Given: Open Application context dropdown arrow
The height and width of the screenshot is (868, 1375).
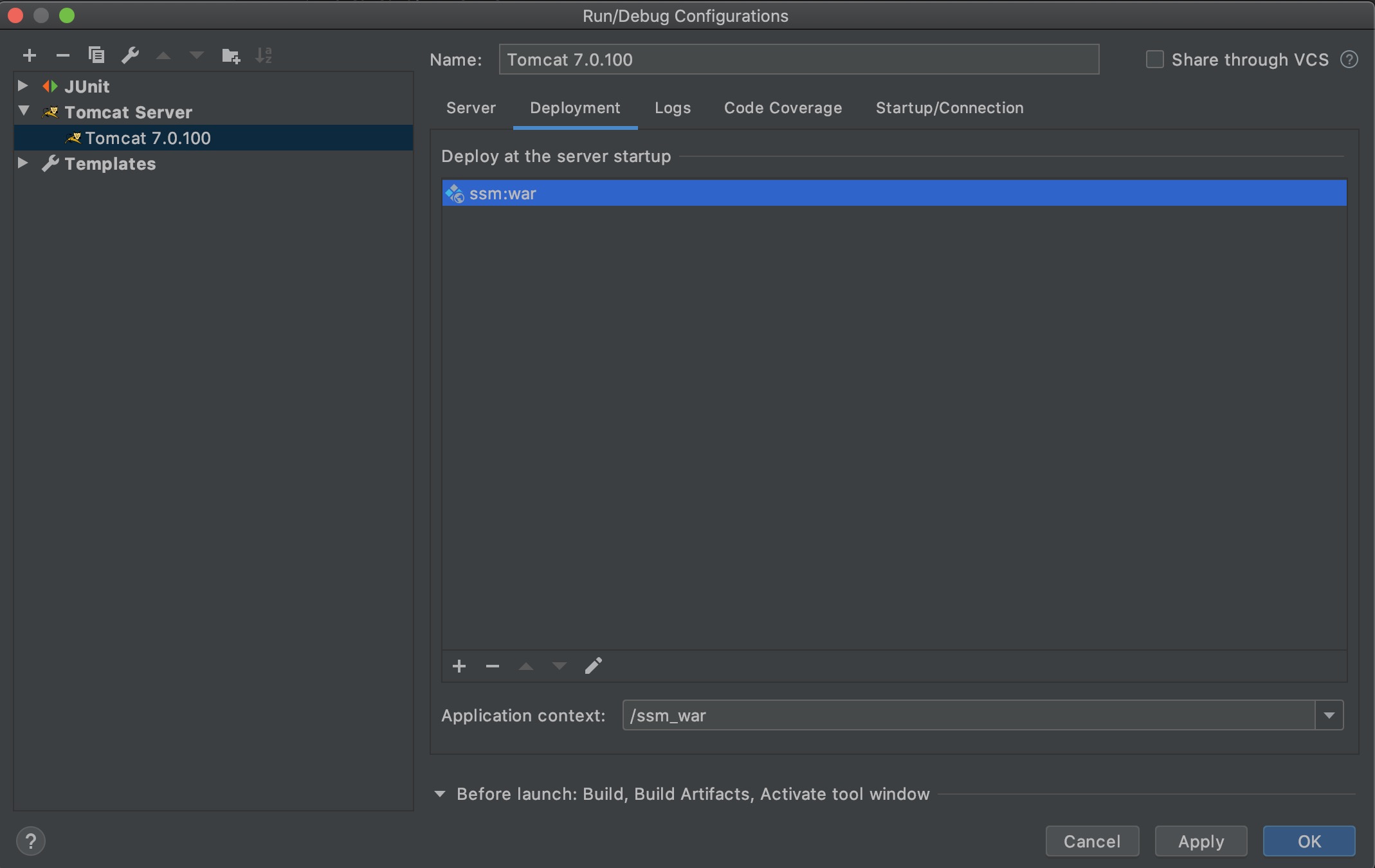Looking at the screenshot, I should [1329, 715].
